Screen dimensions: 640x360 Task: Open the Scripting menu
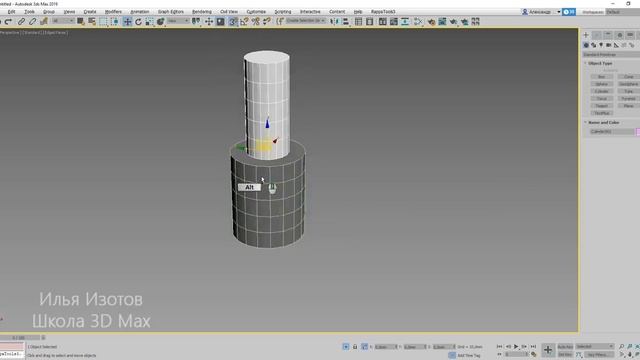[283, 12]
